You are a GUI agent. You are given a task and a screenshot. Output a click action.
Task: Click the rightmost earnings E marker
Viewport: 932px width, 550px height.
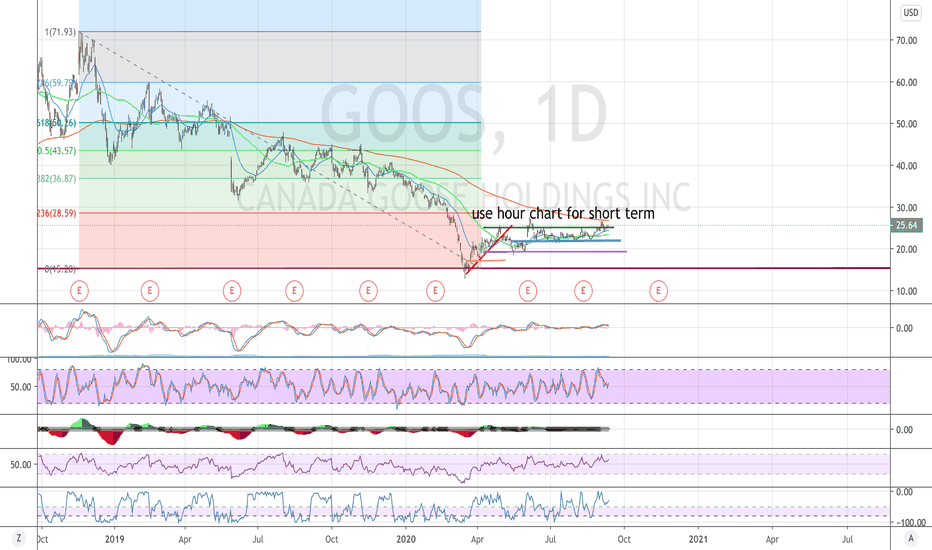tap(658, 291)
